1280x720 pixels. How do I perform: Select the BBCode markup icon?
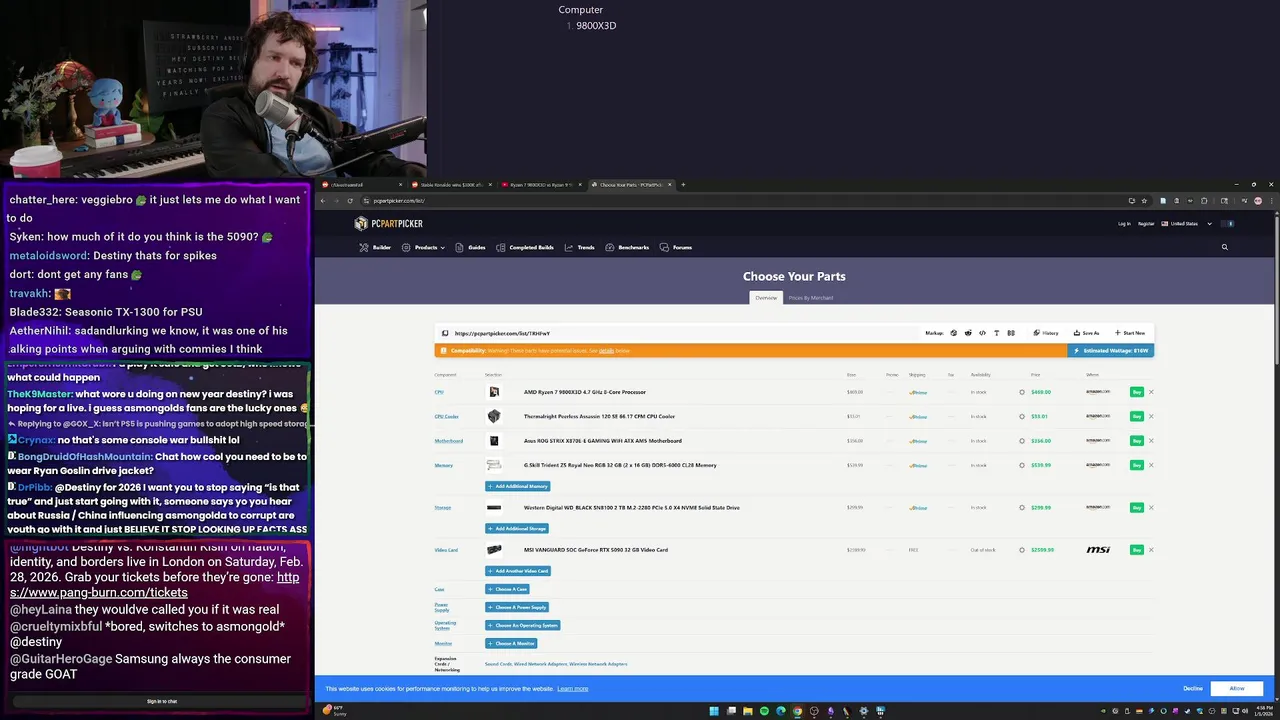coord(1011,333)
